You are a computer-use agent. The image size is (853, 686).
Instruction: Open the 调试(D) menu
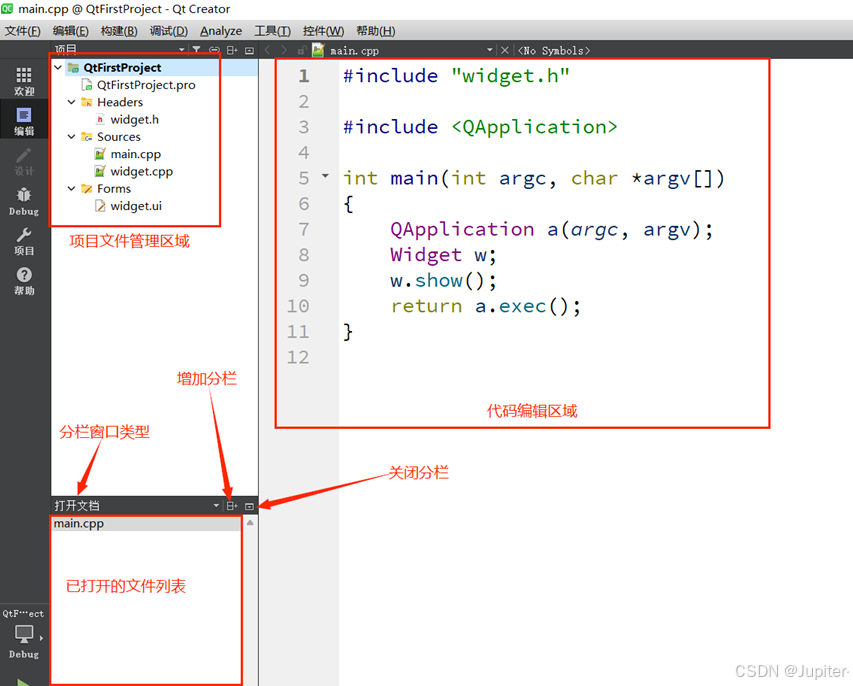(169, 31)
